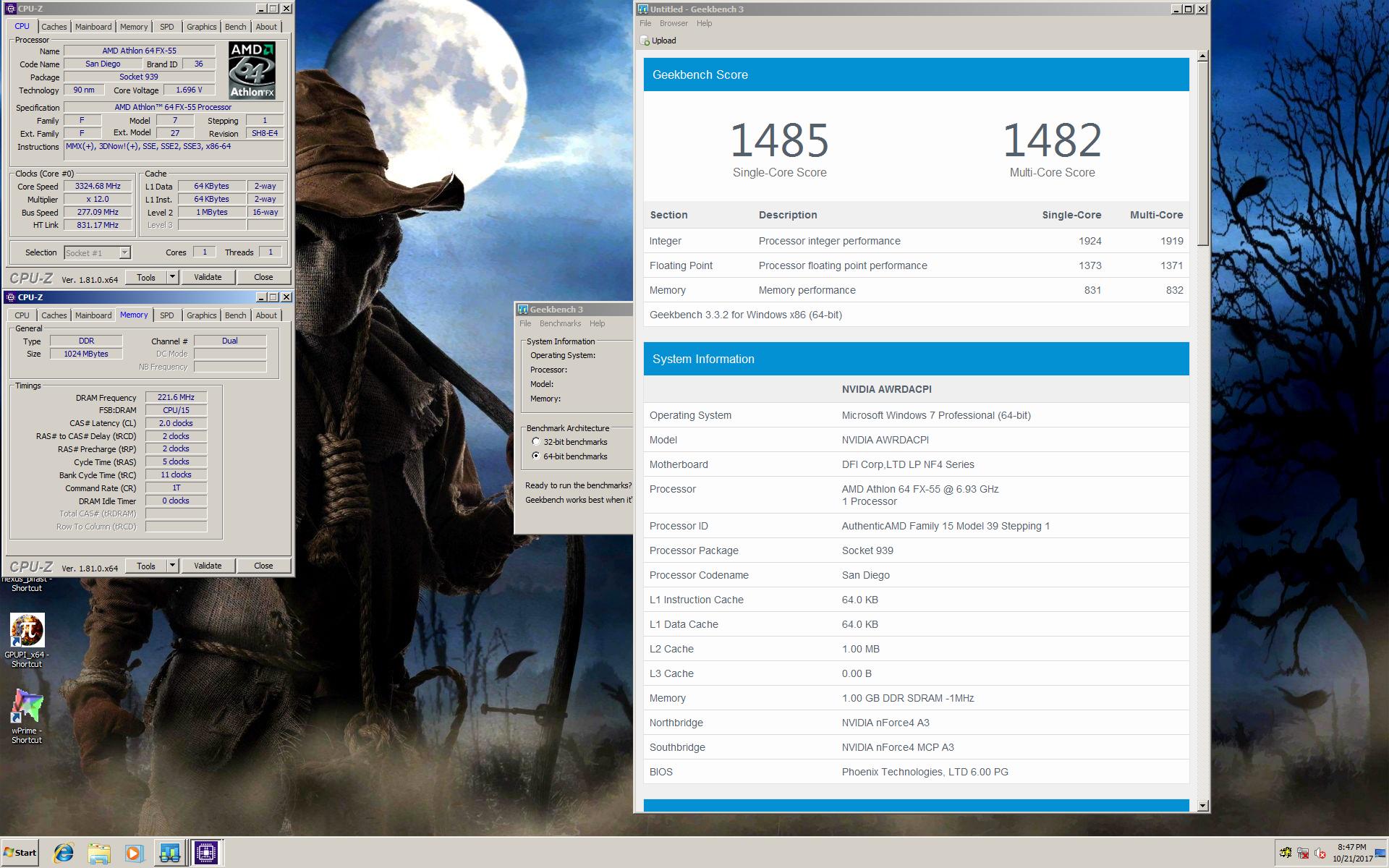Click 'DFI Corp,LTD LP NF4 Series' value
This screenshot has height=868, width=1389.
[907, 464]
